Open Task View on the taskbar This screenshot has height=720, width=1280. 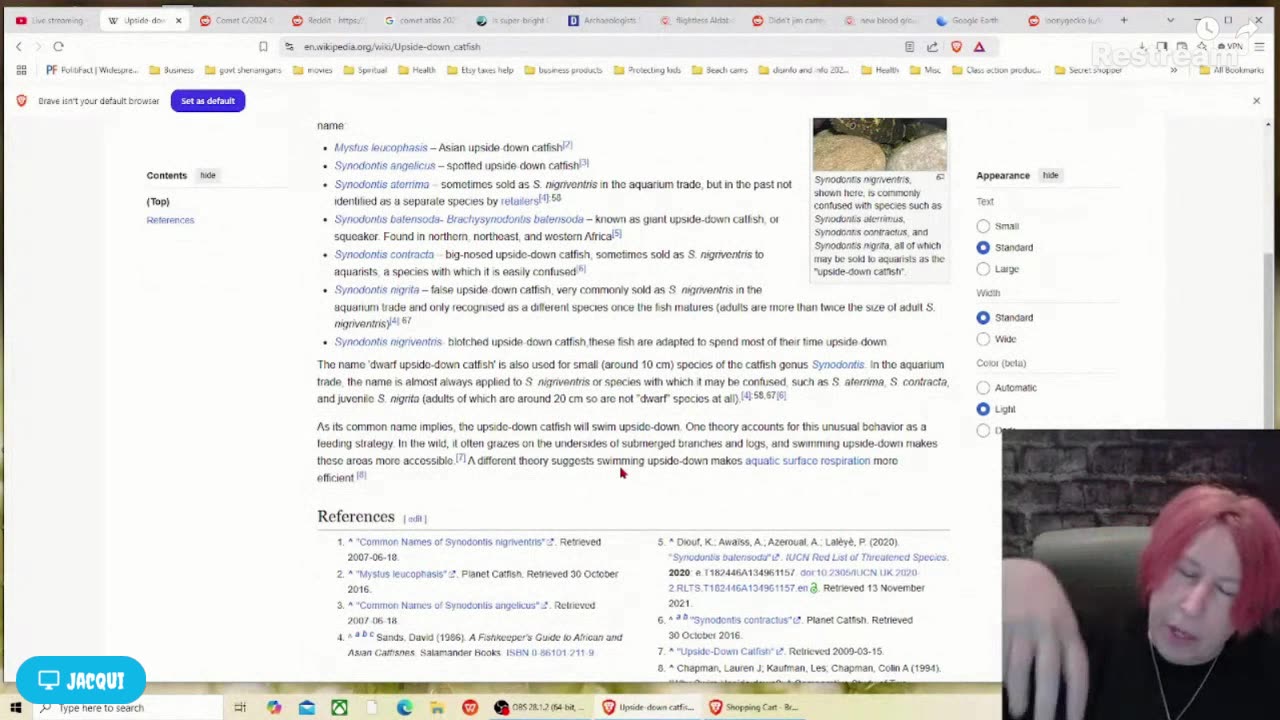tap(240, 707)
